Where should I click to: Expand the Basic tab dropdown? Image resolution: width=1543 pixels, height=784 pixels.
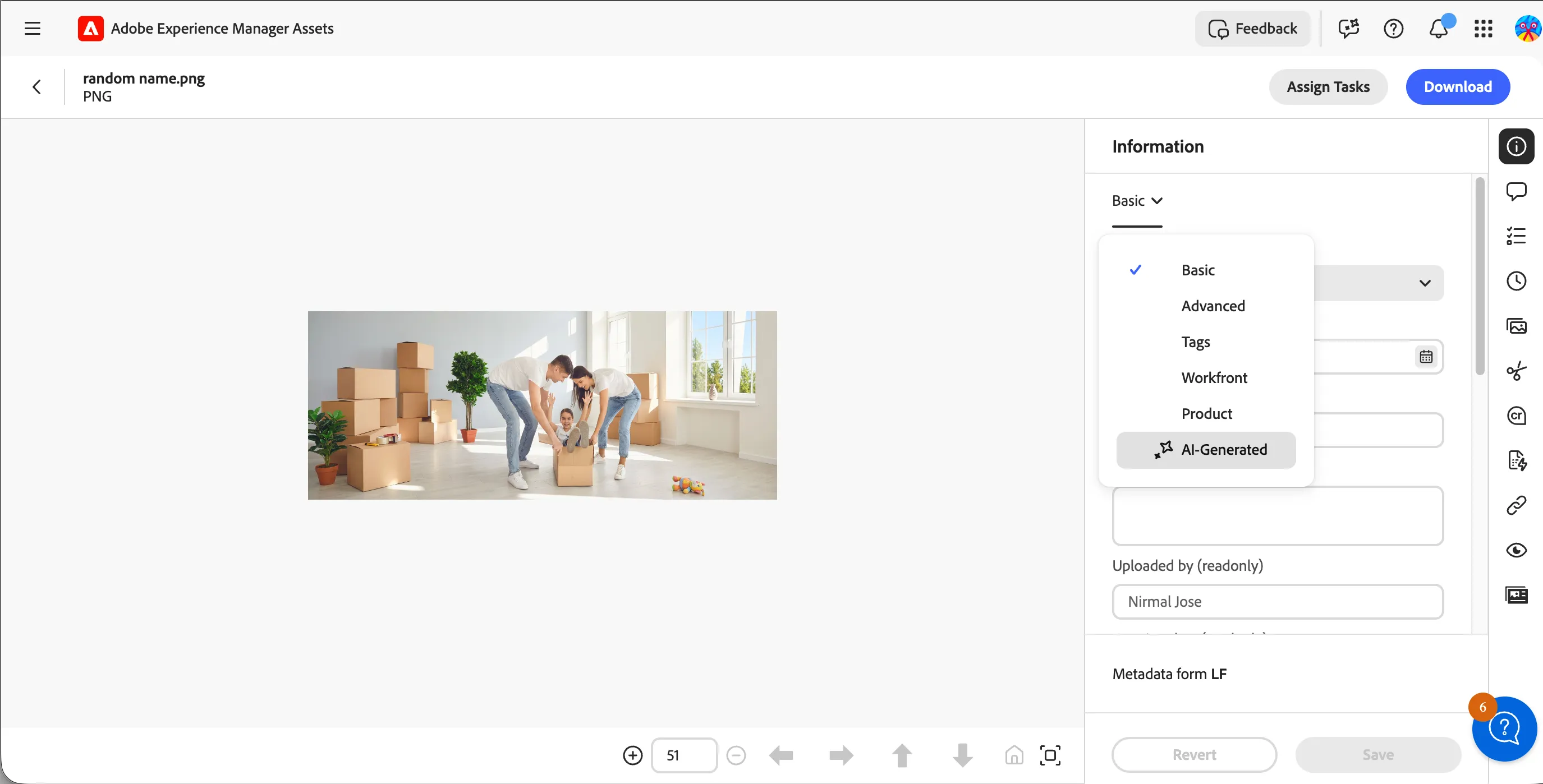pyautogui.click(x=1137, y=201)
